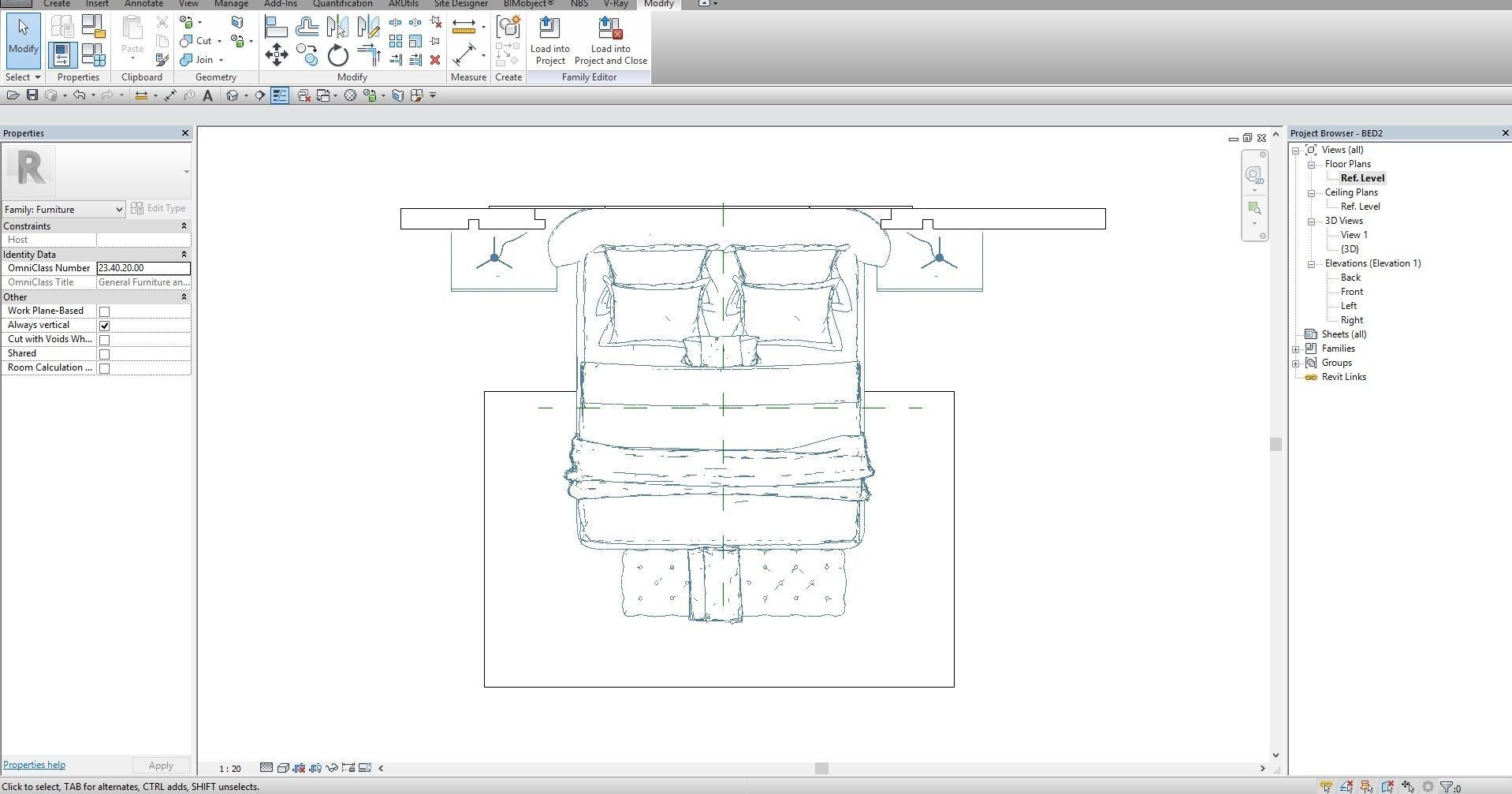Viewport: 1512px width, 794px height.
Task: Open the Join geometry dropdown arrow
Action: point(221,60)
